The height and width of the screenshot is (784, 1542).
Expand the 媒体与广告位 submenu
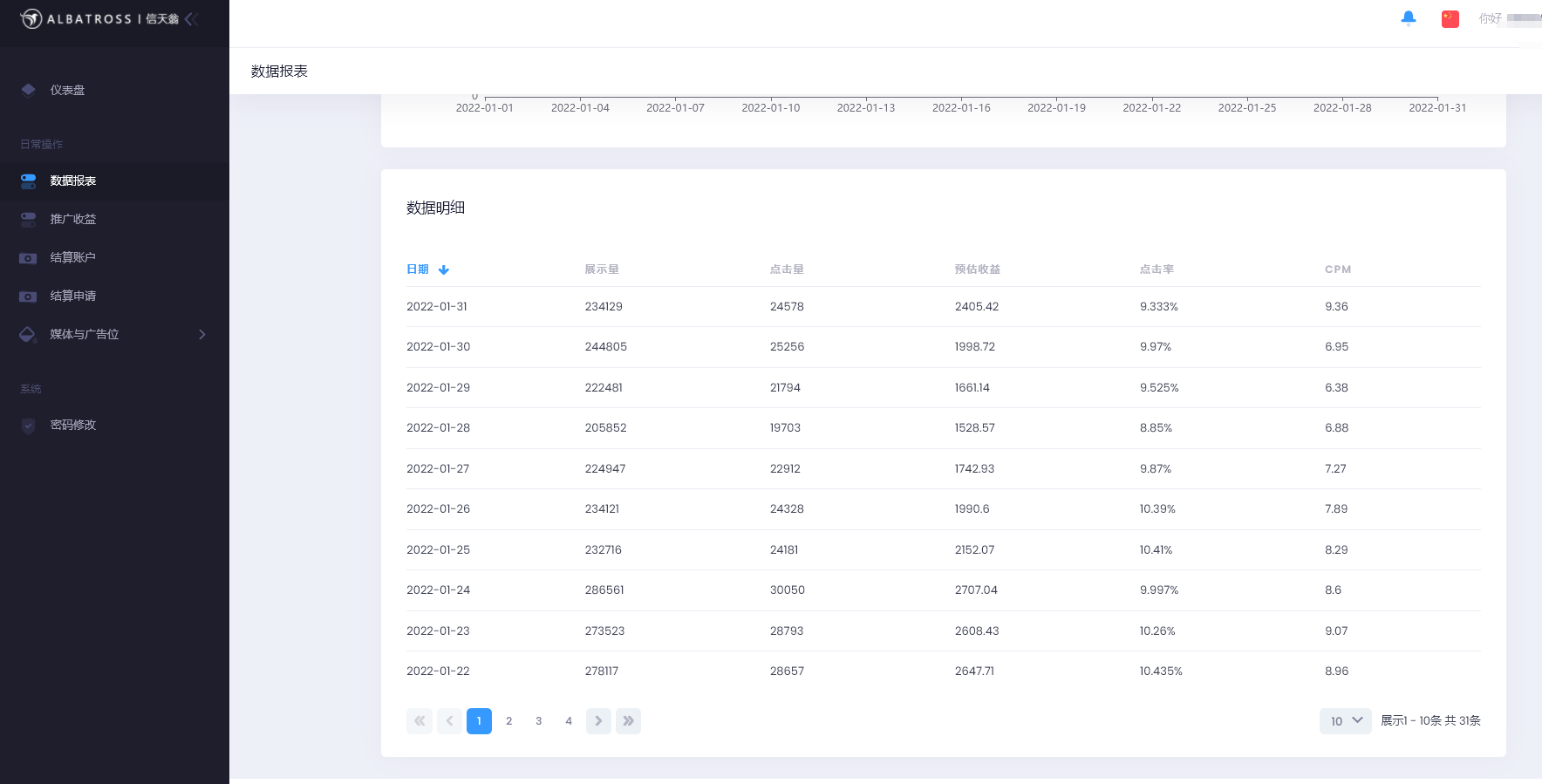[x=201, y=335]
